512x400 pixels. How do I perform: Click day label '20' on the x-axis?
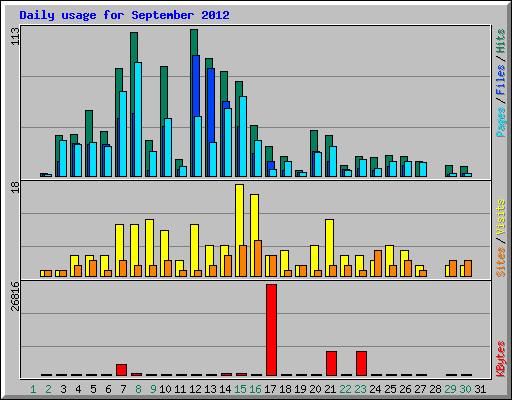tap(315, 389)
